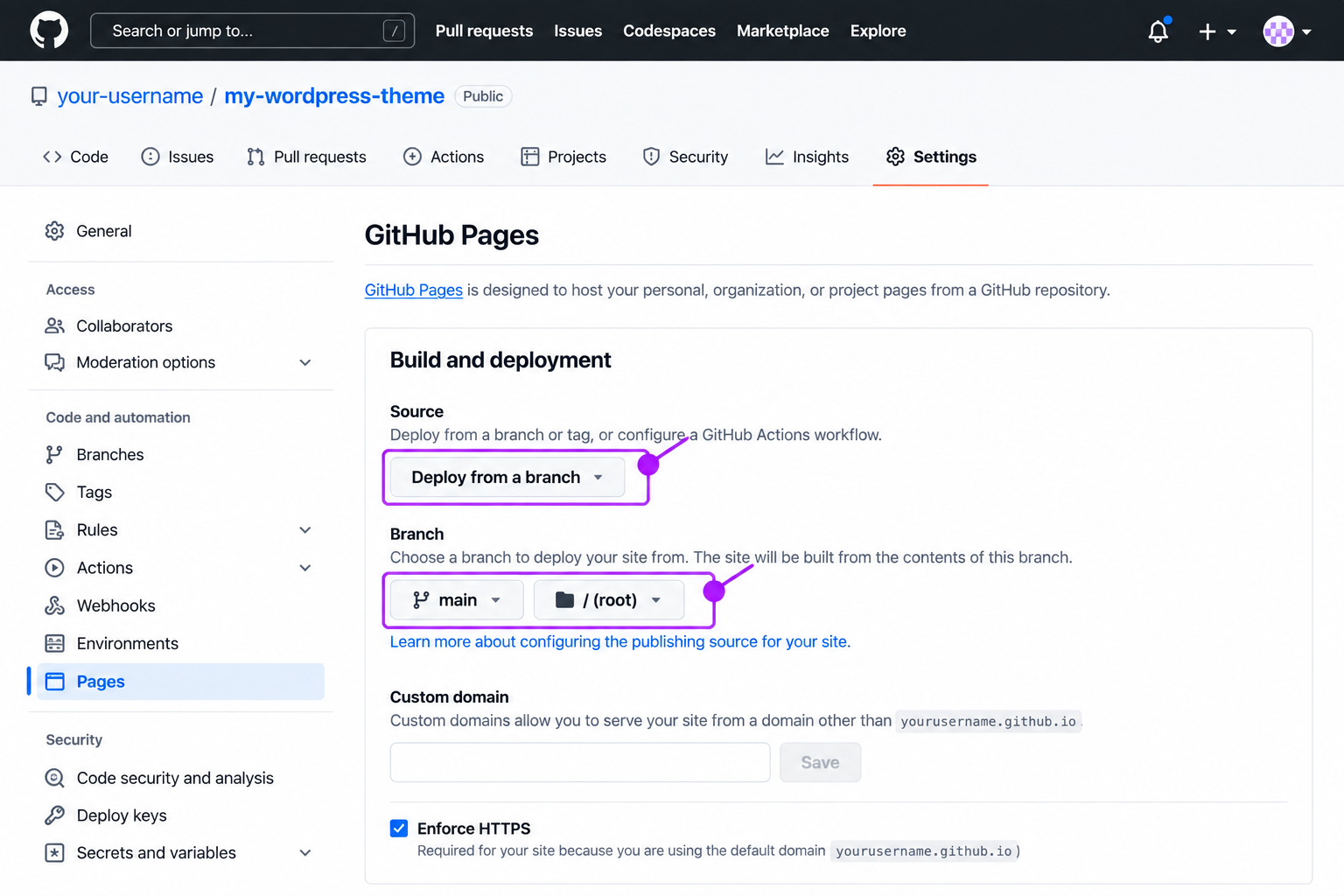Click the Collaborators people icon
Image resolution: width=1344 pixels, height=896 pixels.
54,325
